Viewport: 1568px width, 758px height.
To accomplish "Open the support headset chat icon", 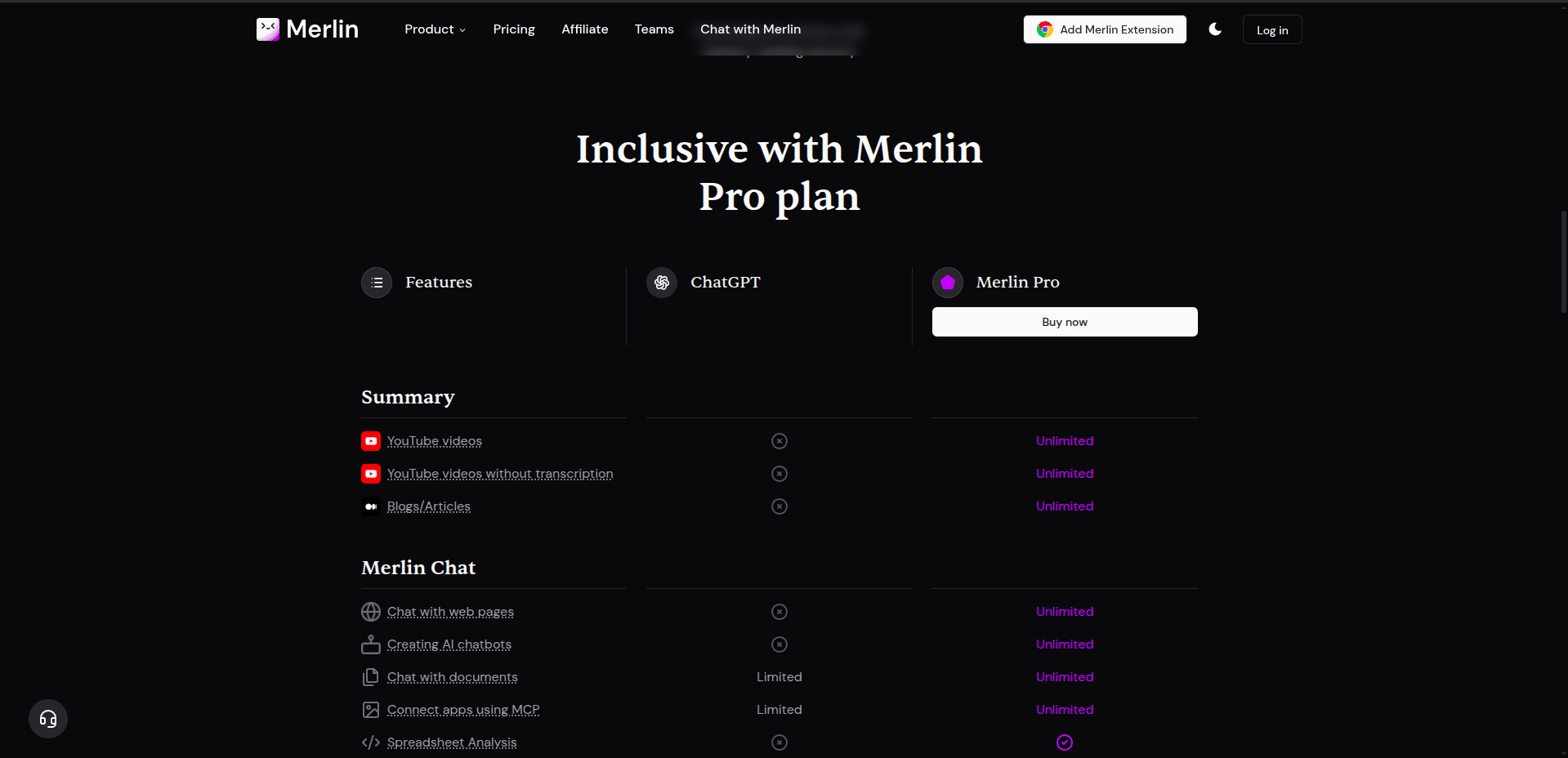I will pyautogui.click(x=48, y=719).
